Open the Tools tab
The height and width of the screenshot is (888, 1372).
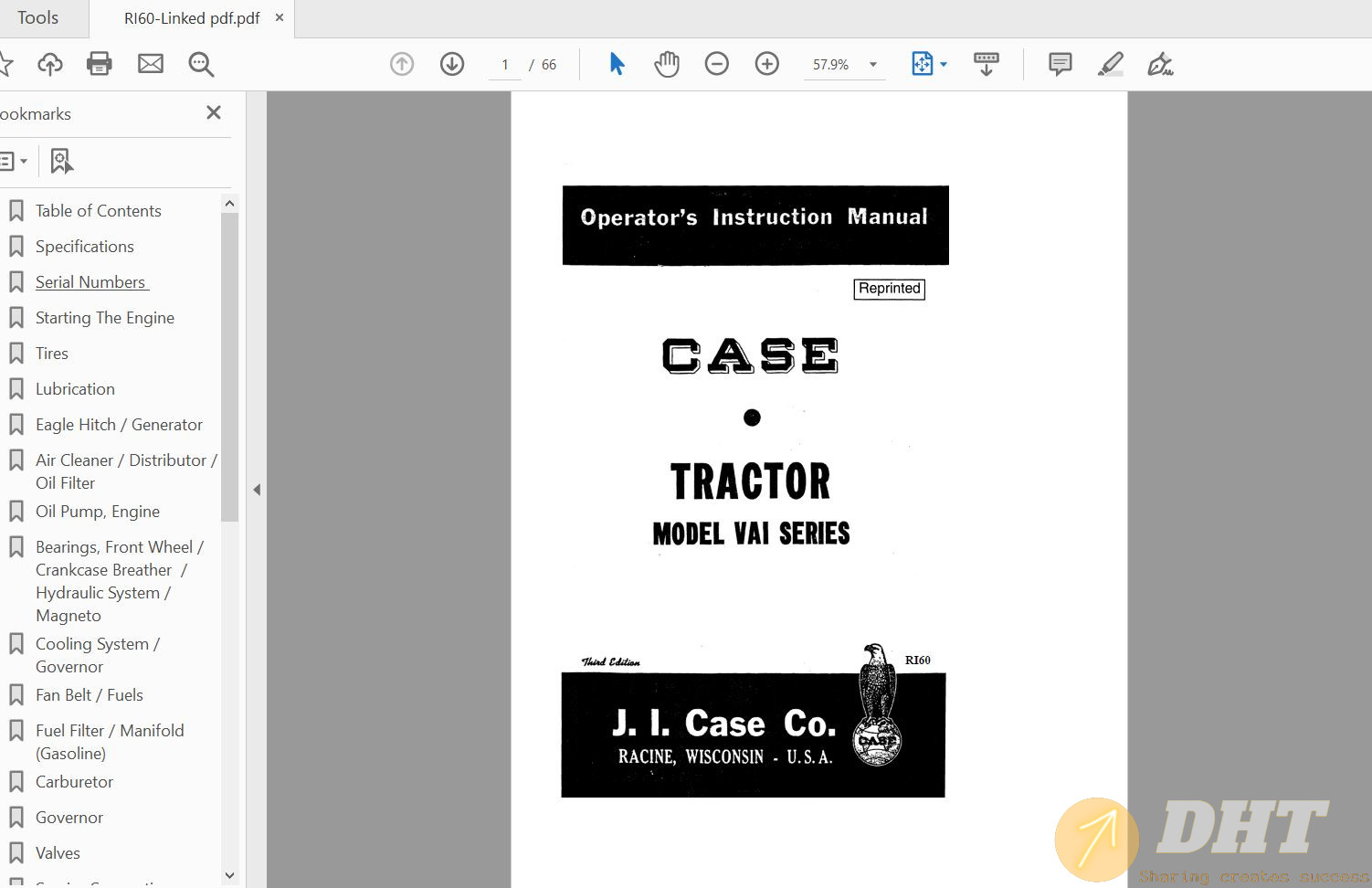[x=37, y=17]
